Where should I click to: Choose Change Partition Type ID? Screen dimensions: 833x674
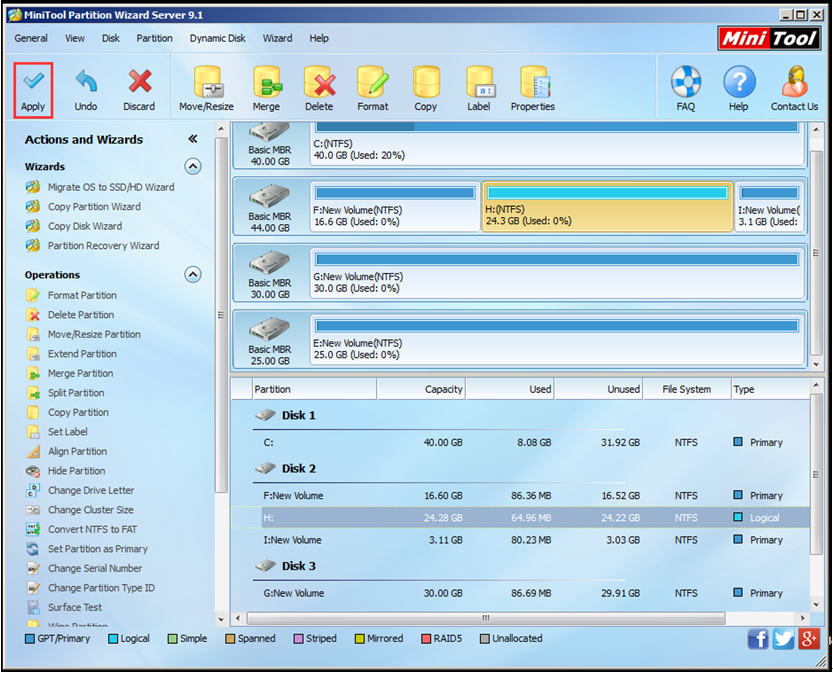tap(90, 588)
